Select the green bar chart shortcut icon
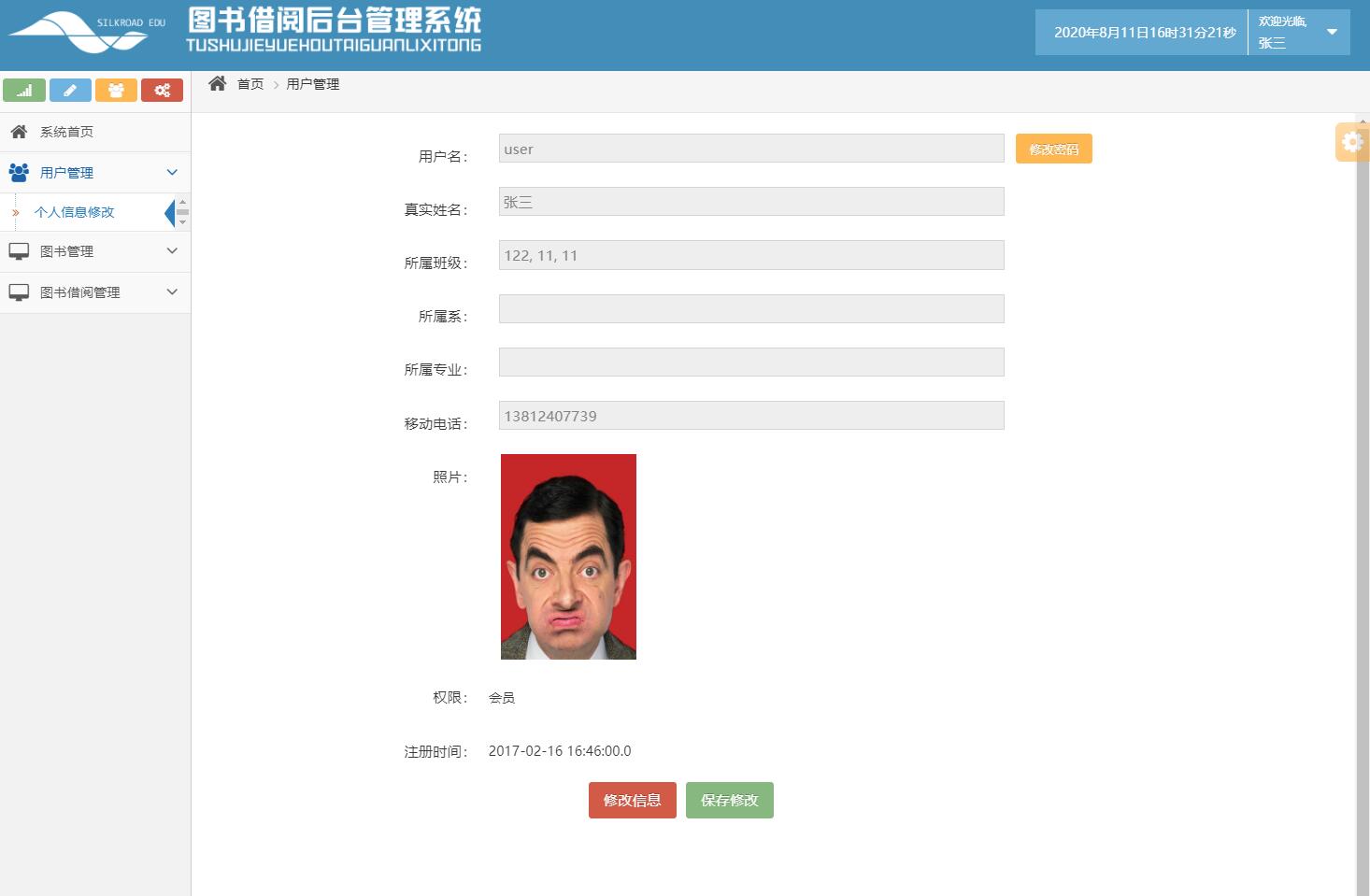The width and height of the screenshot is (1370, 896). (24, 90)
